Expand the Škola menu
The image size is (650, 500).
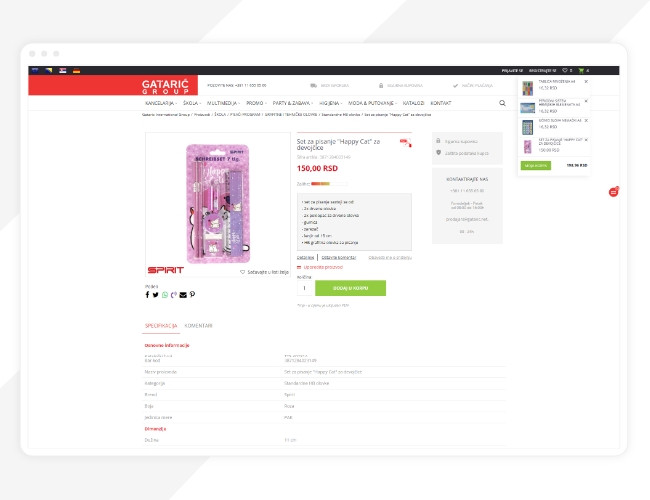(192, 103)
